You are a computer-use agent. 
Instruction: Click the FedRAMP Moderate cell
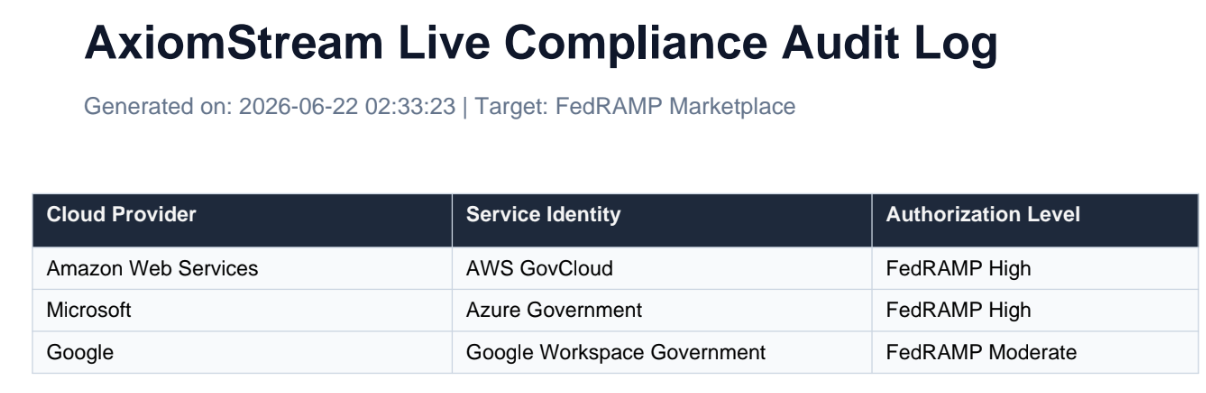tap(1035, 352)
